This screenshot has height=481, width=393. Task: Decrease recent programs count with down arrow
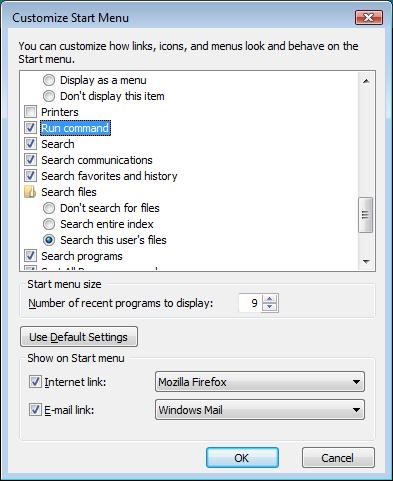point(269,307)
